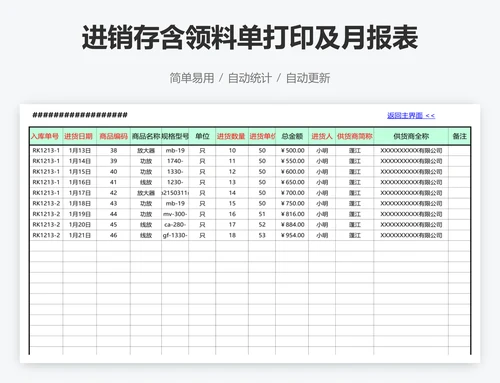Screen dimensions: 500x383
Task: Click the 1月15日 date cell
Action: (79, 172)
